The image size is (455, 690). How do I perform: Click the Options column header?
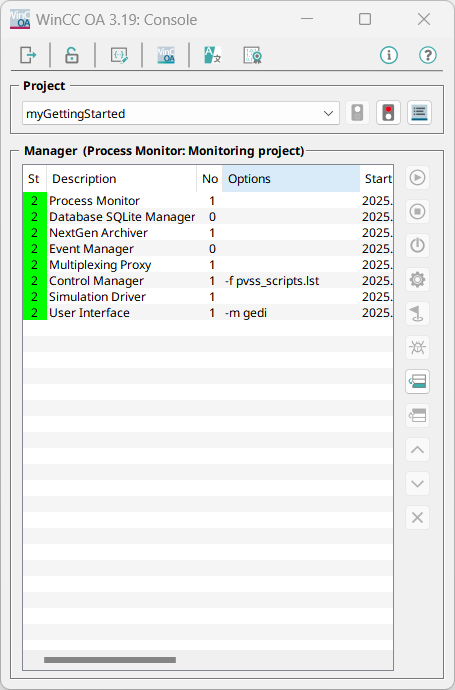pyautogui.click(x=291, y=179)
